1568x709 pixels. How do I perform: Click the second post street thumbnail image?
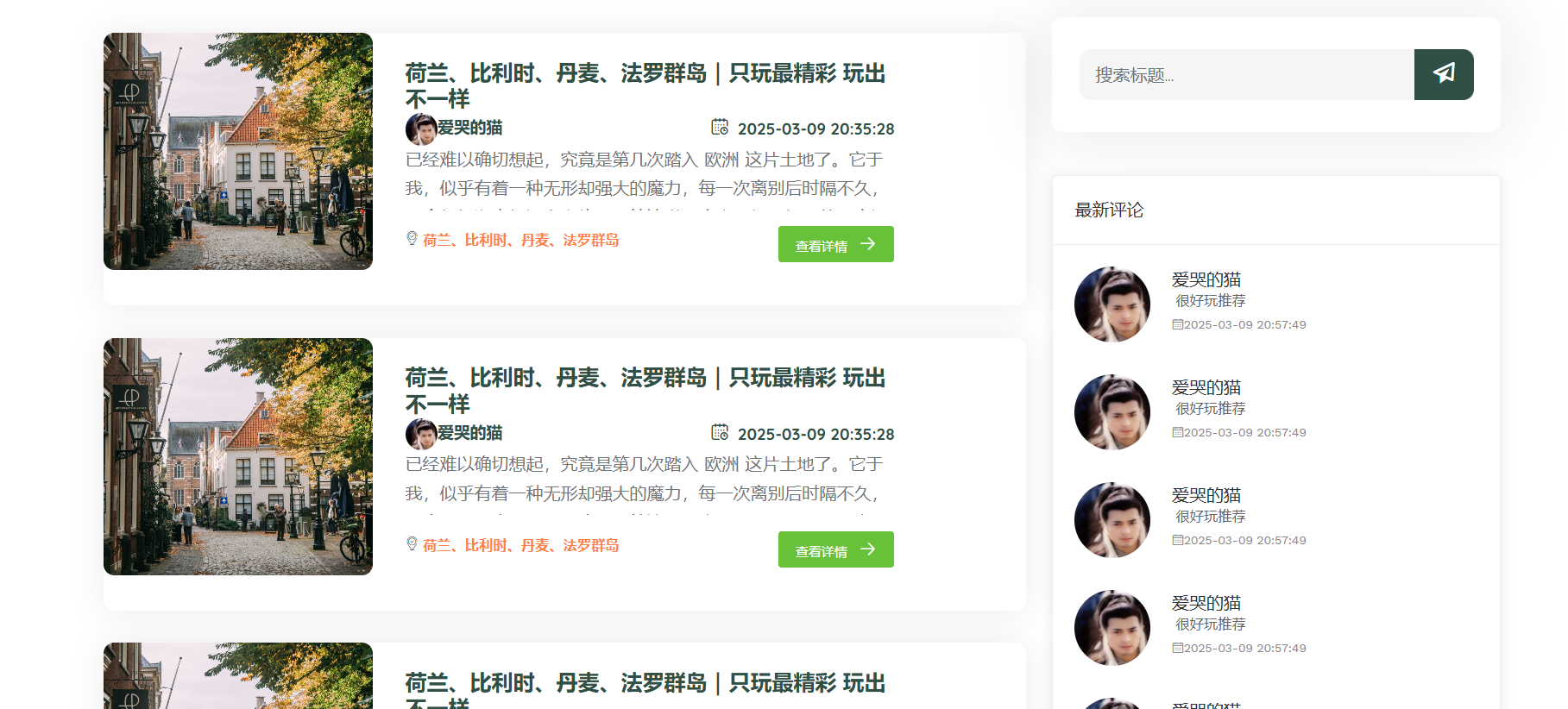tap(238, 456)
